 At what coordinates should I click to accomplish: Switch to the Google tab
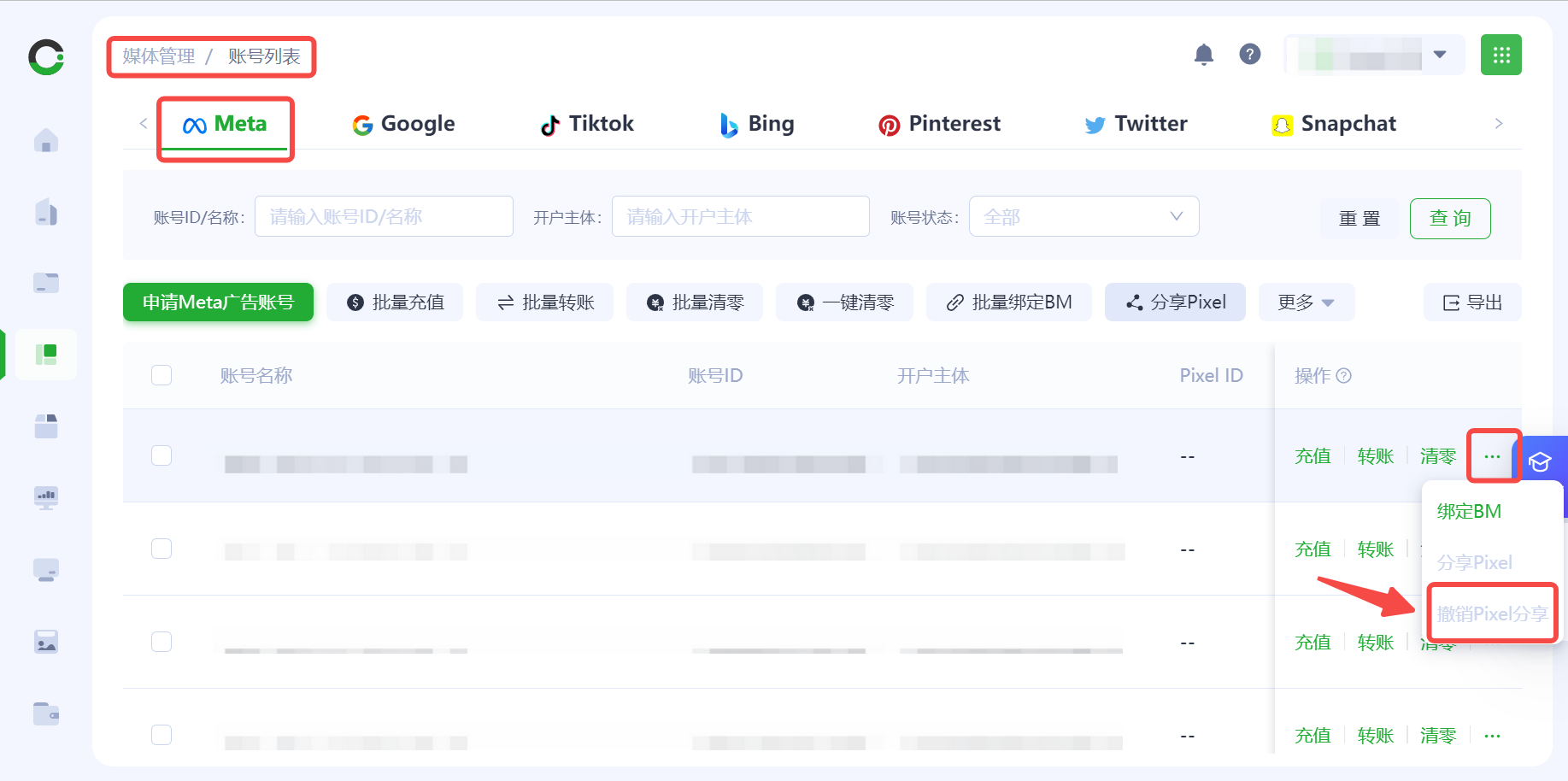(403, 124)
